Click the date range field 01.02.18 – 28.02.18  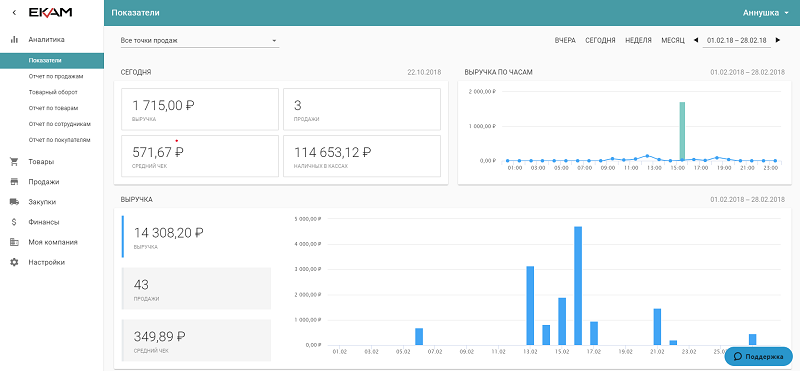(x=737, y=40)
